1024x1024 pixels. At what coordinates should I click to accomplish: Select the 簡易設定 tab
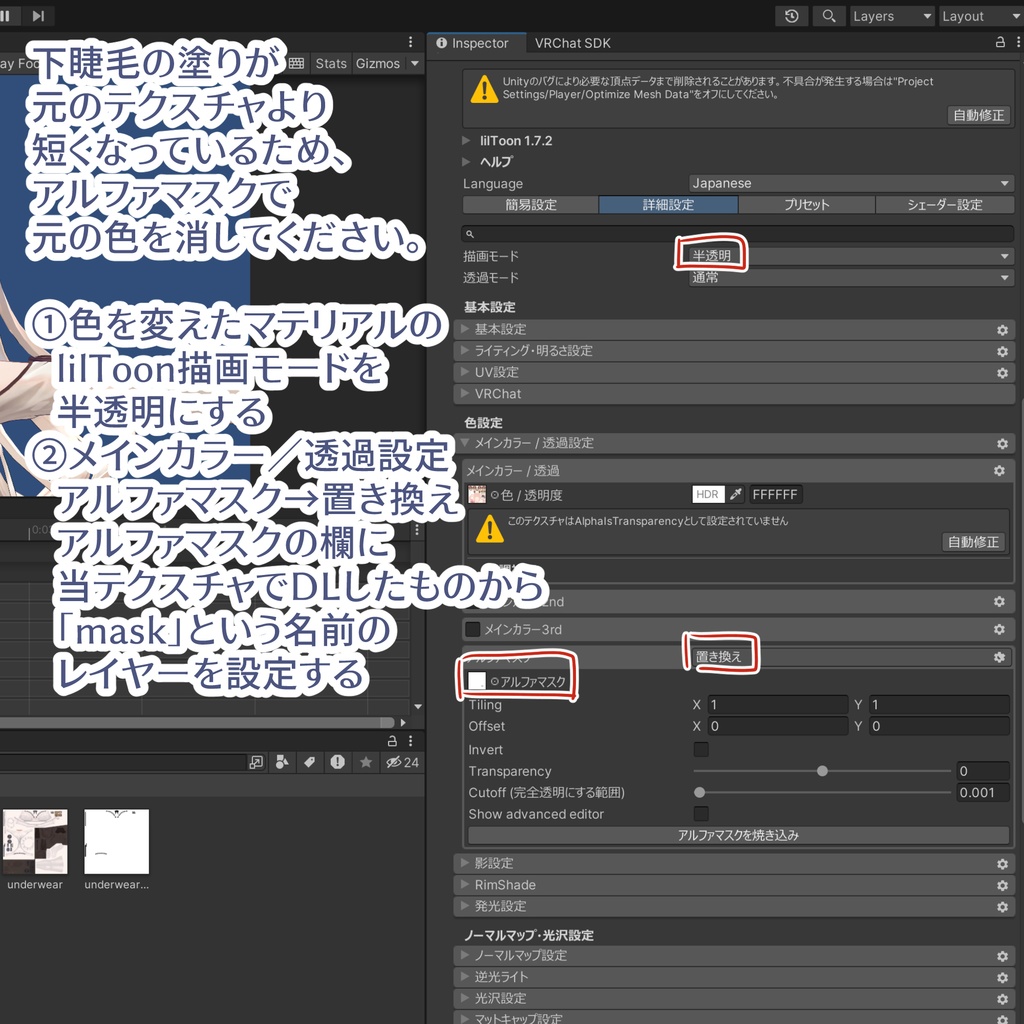click(x=530, y=205)
